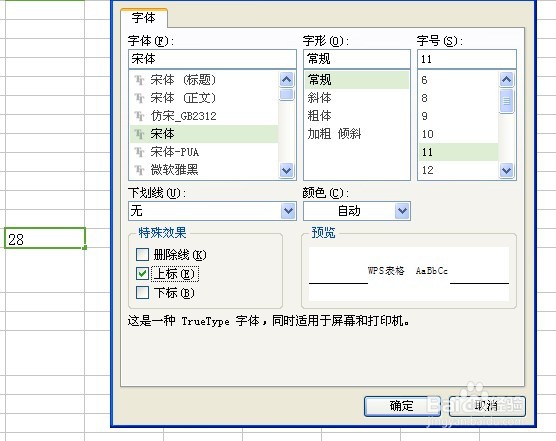Viewport: 556px width, 441px height.
Task: Open the 颜色 color dropdown
Action: pyautogui.click(x=402, y=211)
